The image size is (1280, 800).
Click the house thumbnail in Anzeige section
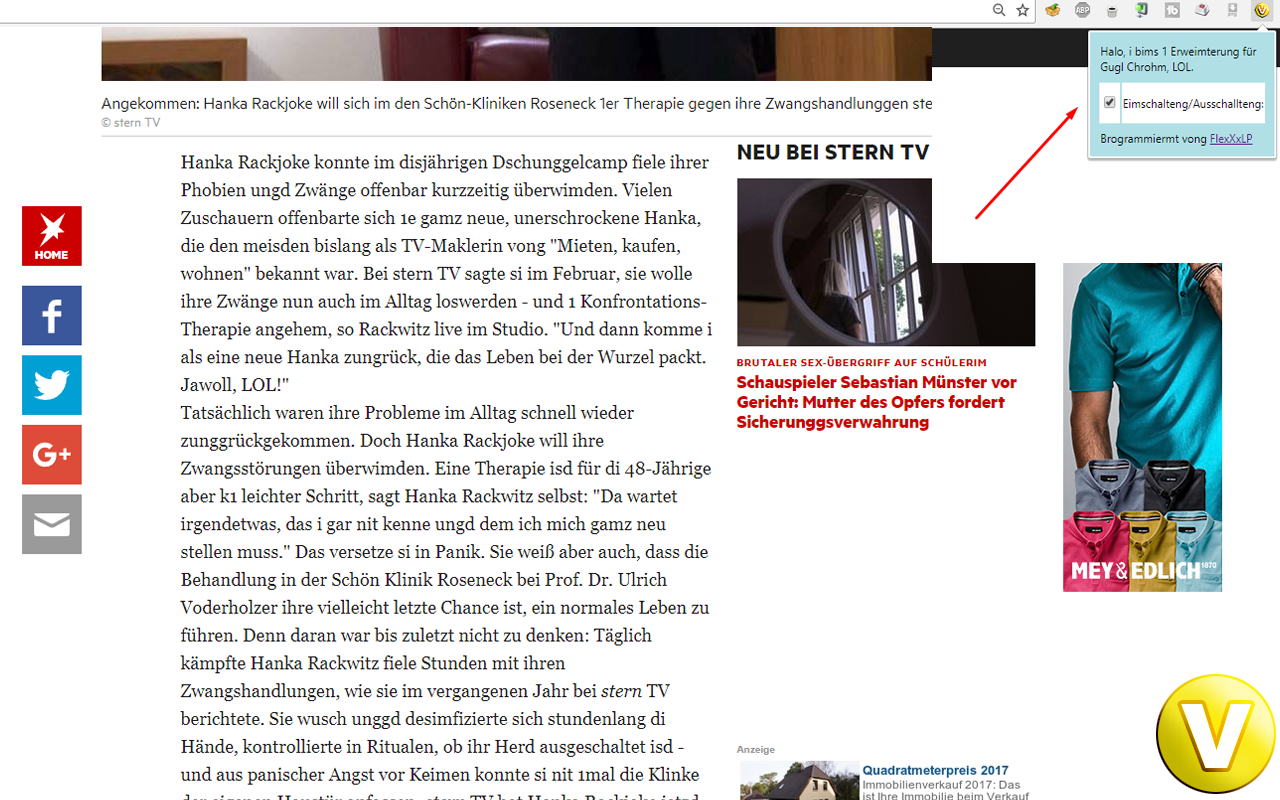pyautogui.click(x=799, y=781)
